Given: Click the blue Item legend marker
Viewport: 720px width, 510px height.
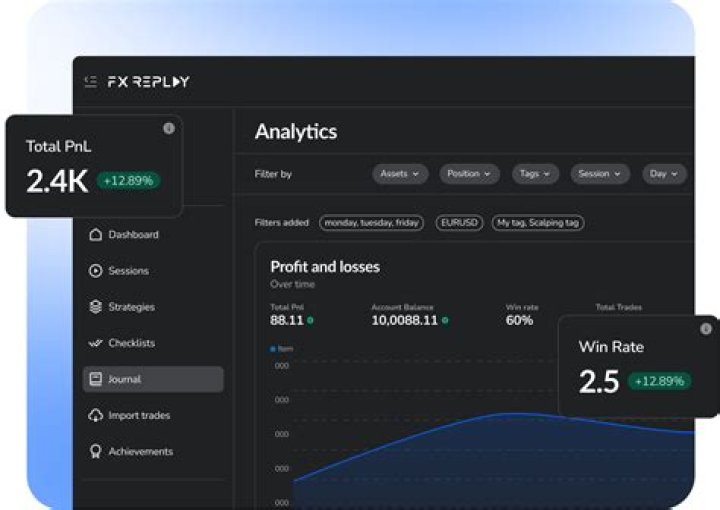Looking at the screenshot, I should [x=274, y=349].
